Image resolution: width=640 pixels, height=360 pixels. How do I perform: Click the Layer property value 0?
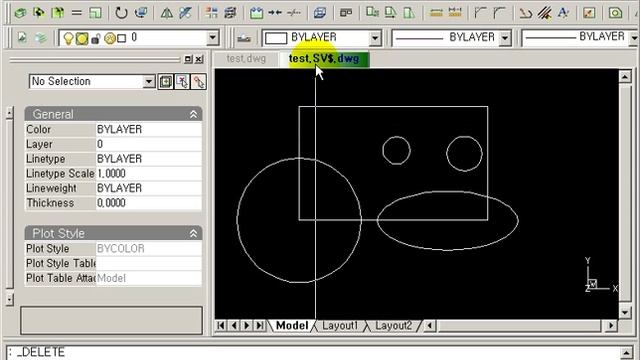pos(149,144)
